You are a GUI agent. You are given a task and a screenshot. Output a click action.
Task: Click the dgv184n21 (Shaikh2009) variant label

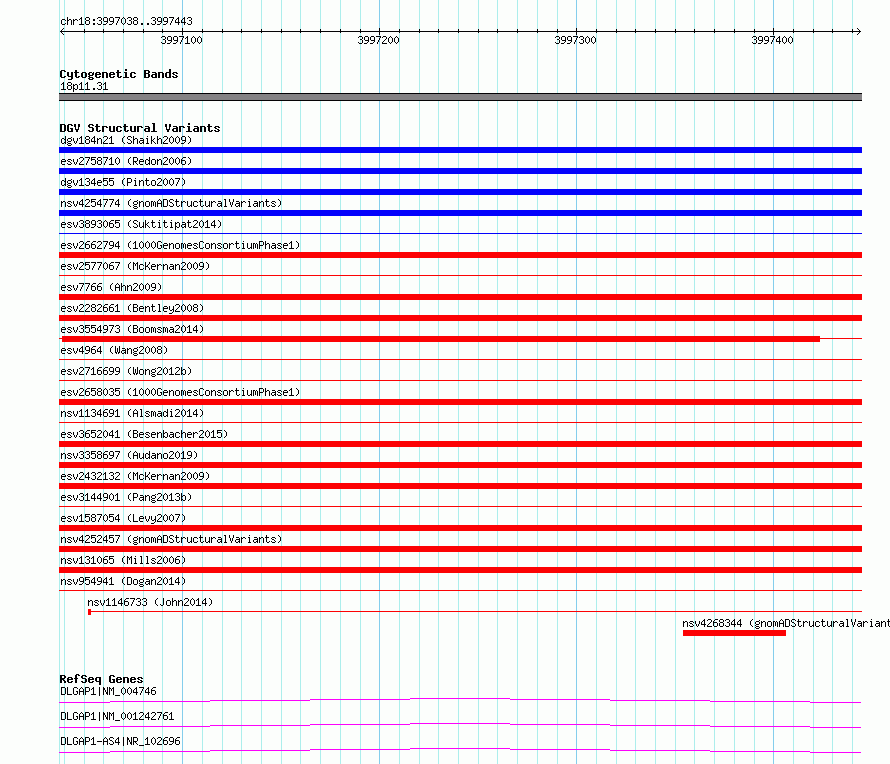[126, 140]
